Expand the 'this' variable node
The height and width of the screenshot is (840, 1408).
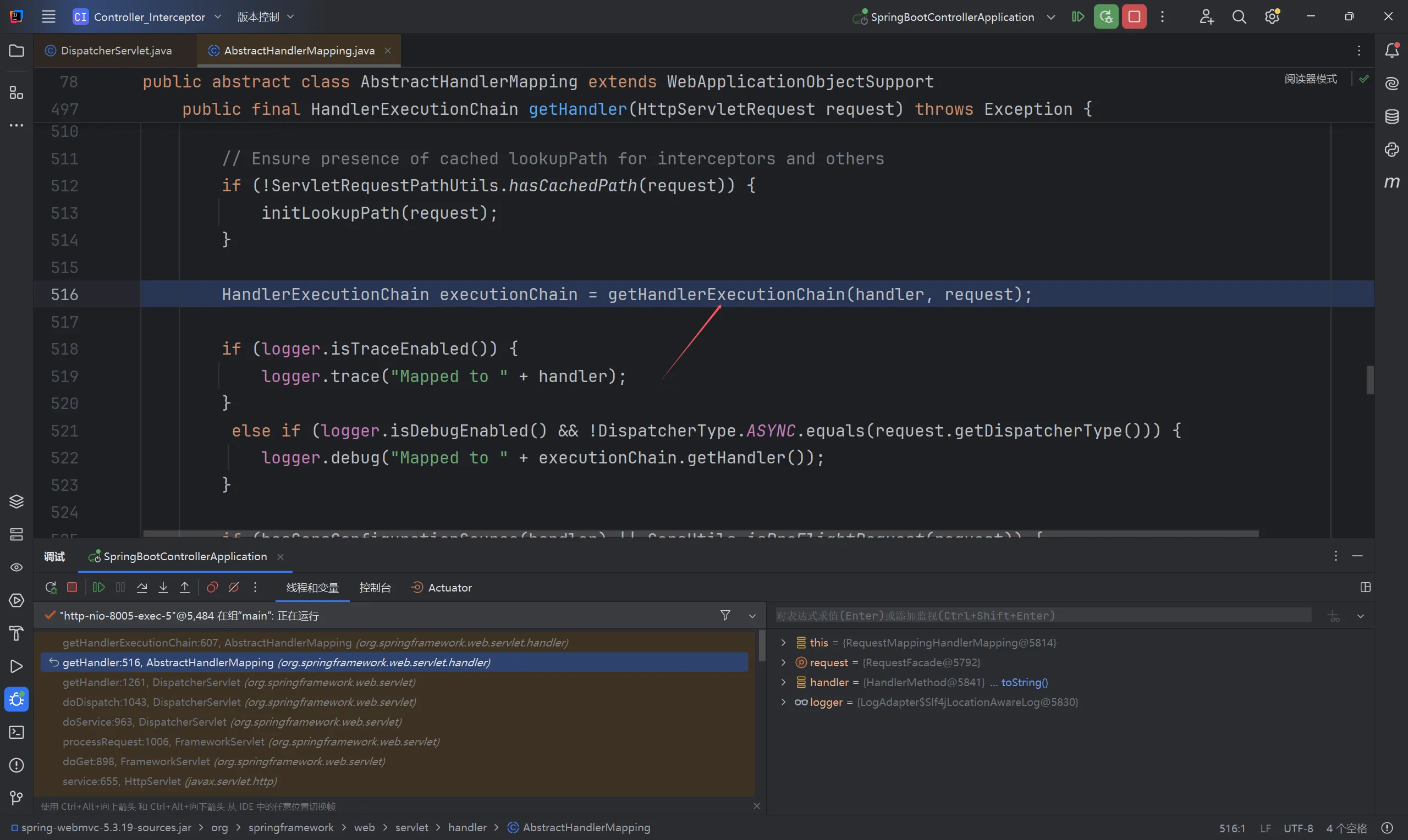point(784,643)
